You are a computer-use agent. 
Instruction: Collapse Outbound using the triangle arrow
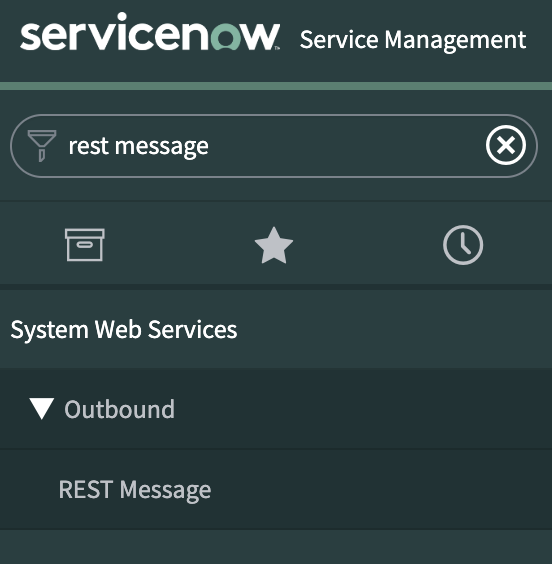click(x=42, y=409)
